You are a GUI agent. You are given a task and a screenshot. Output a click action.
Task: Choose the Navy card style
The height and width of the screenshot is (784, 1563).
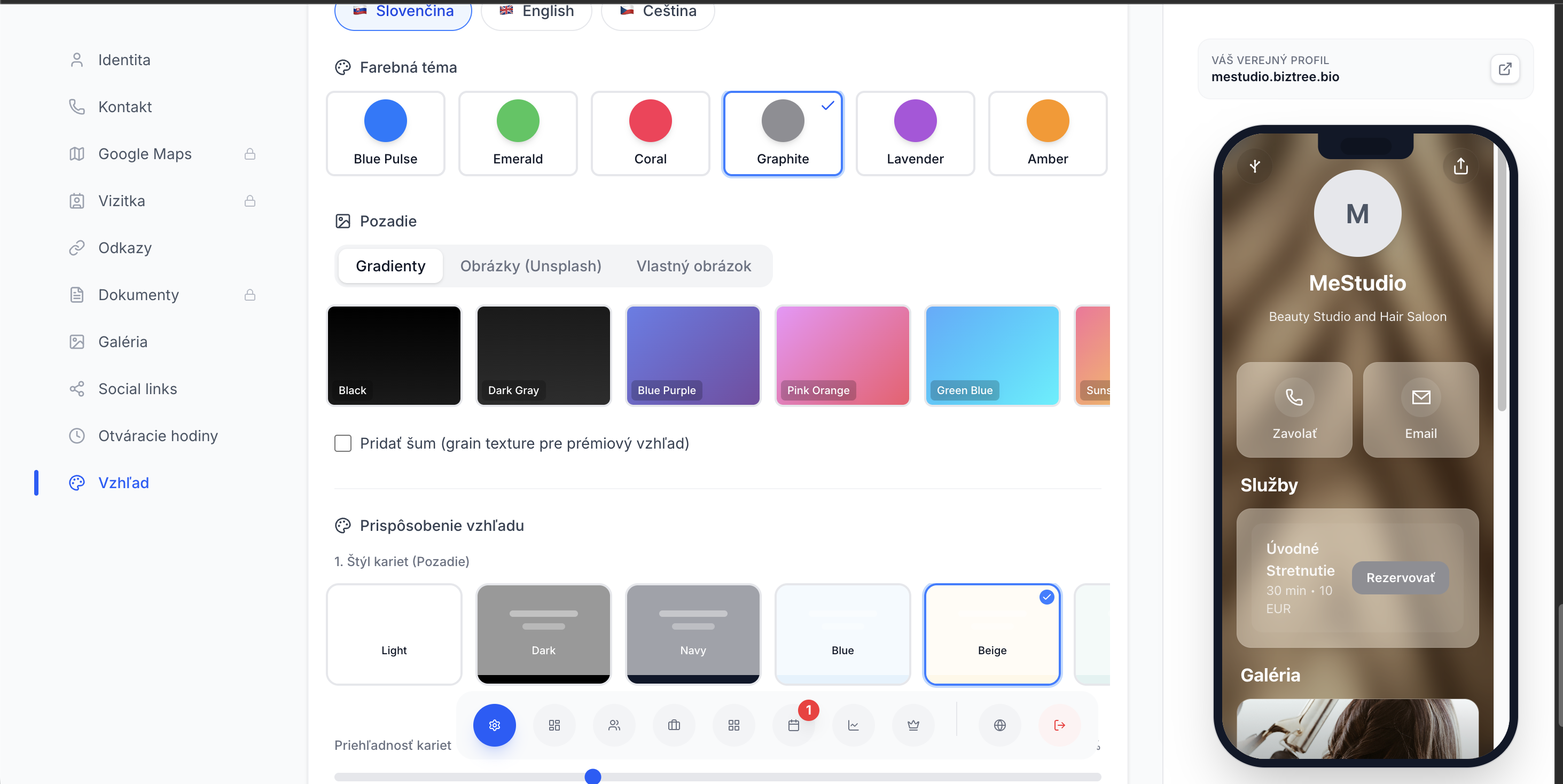692,633
